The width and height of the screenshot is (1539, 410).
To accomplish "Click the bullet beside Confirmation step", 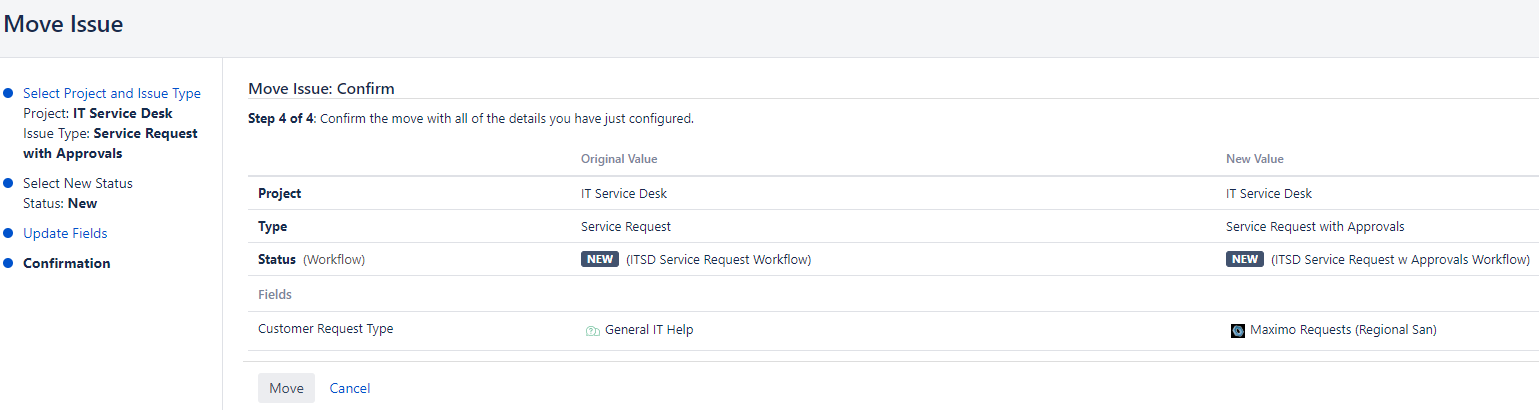I will pyautogui.click(x=8, y=264).
